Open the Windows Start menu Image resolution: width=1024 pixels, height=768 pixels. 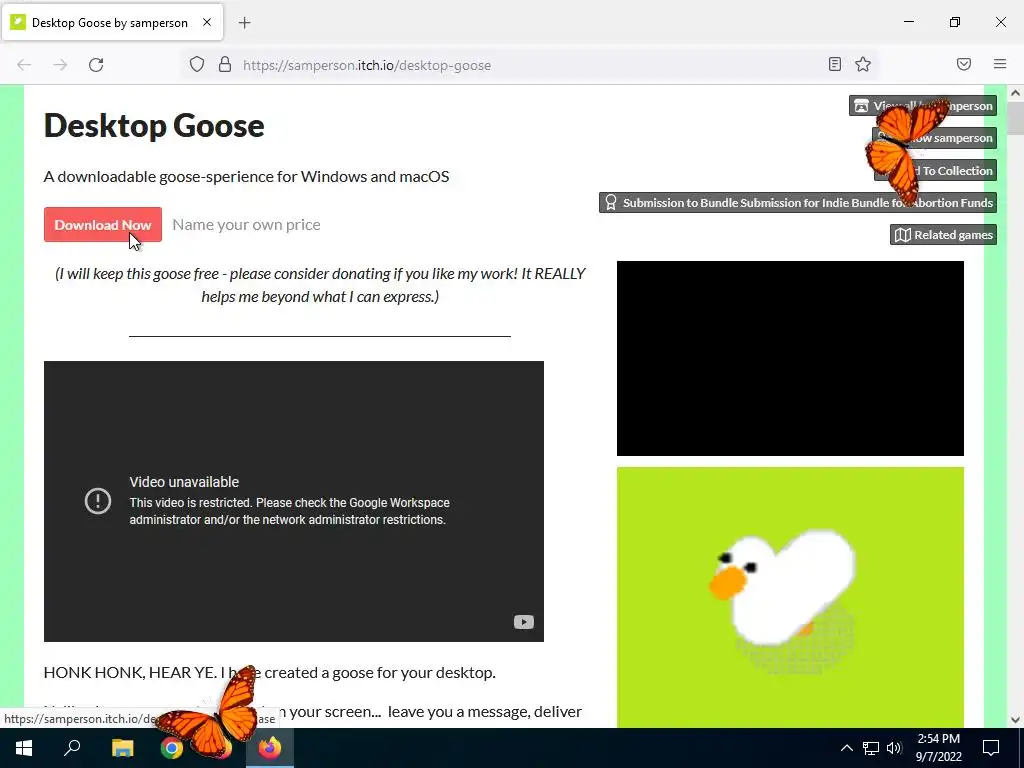24,748
